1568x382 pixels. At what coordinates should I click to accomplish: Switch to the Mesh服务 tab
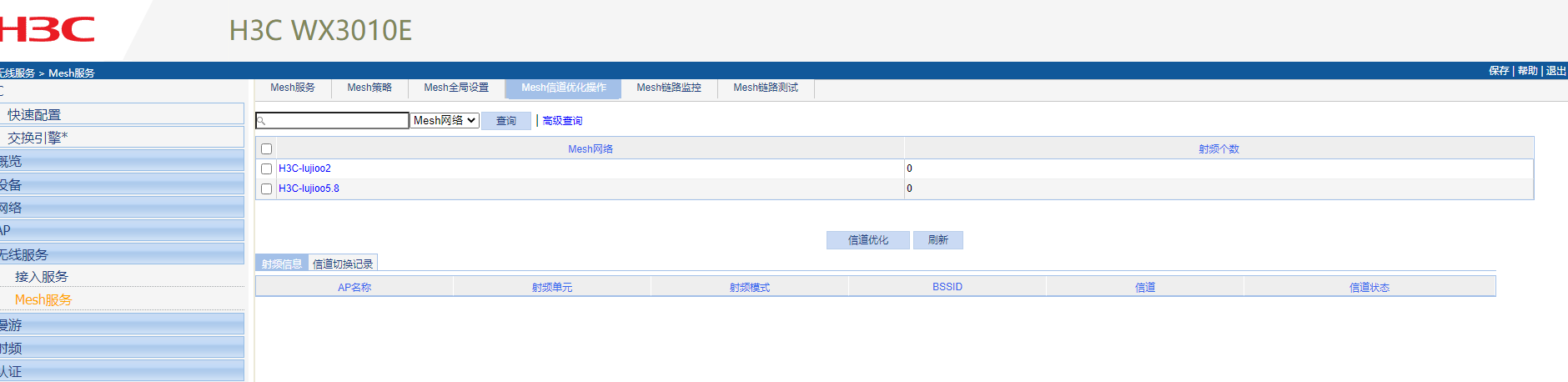[x=293, y=88]
